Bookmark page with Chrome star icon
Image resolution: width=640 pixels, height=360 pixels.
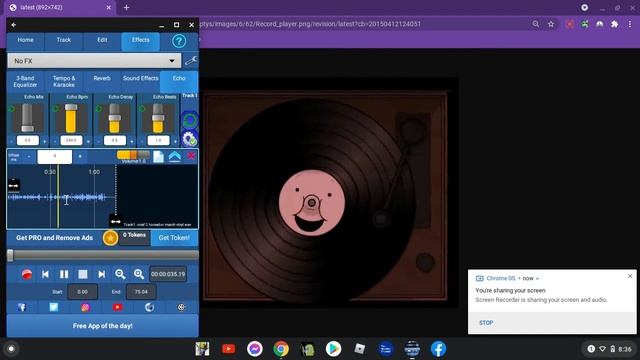551,24
